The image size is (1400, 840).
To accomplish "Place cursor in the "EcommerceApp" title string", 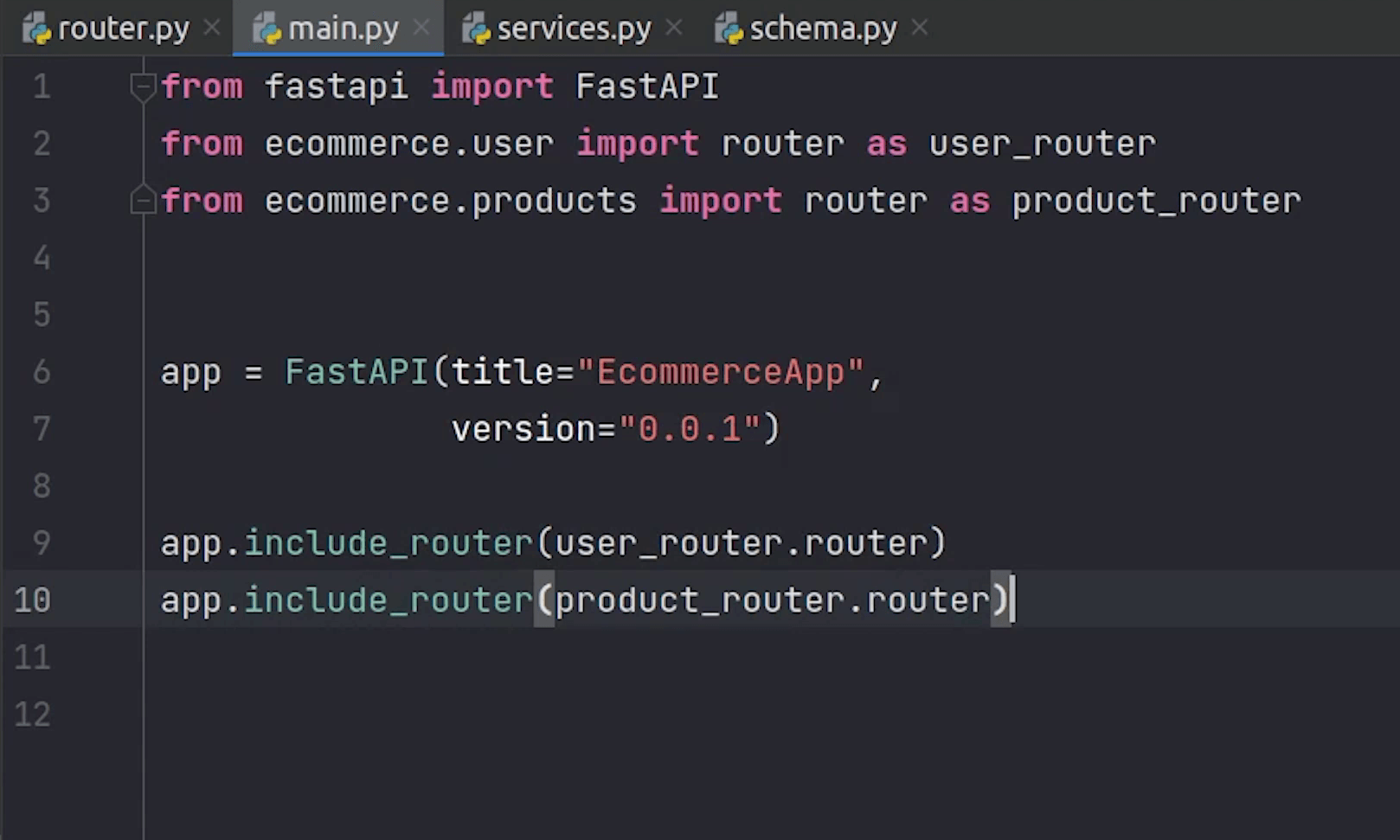I will [x=720, y=372].
